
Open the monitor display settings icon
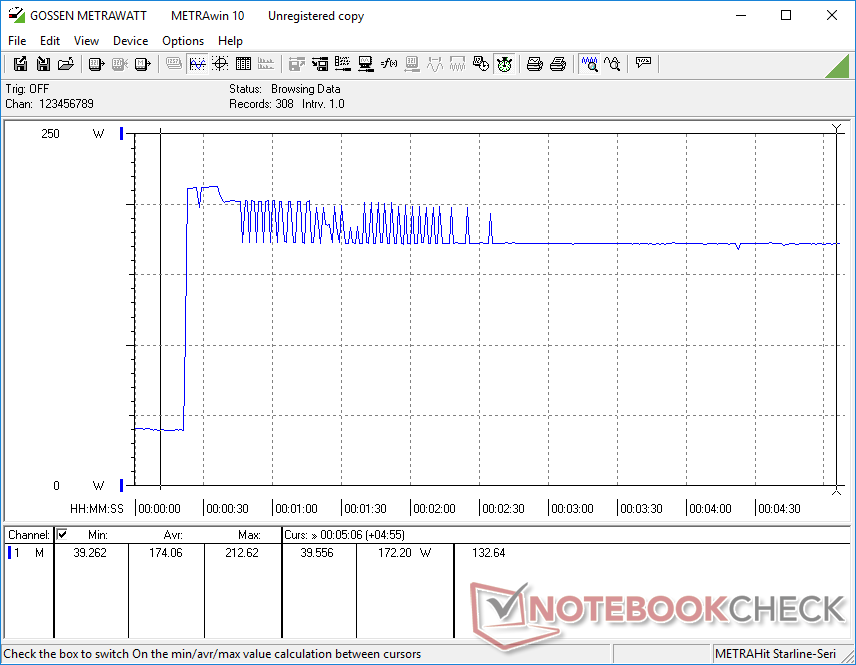click(366, 64)
